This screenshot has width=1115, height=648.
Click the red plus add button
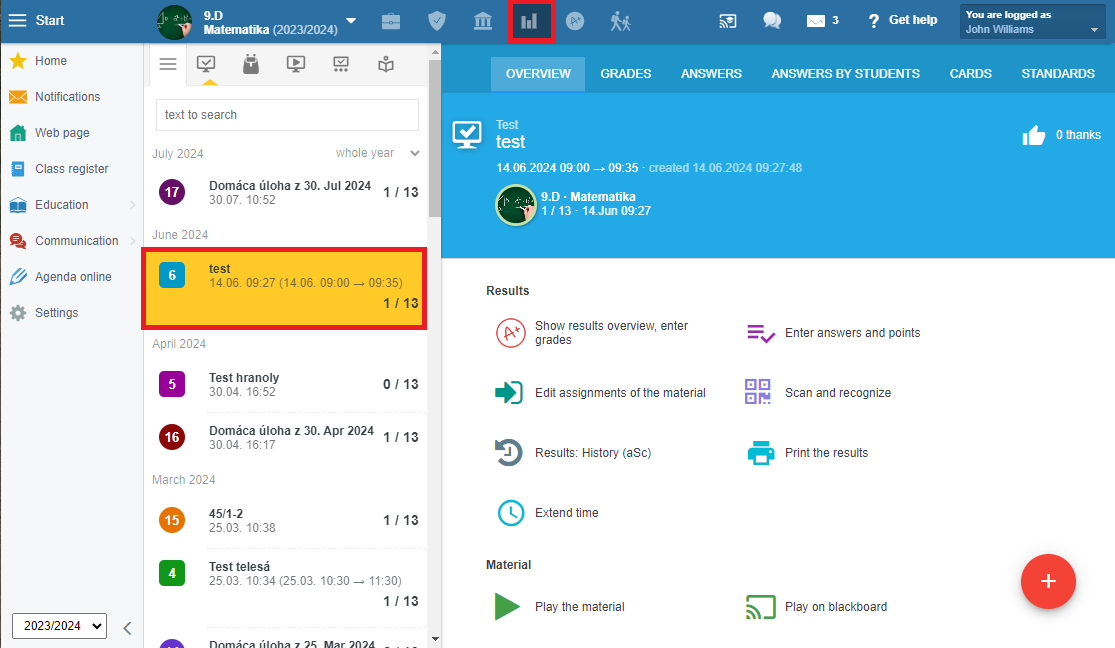click(1048, 582)
